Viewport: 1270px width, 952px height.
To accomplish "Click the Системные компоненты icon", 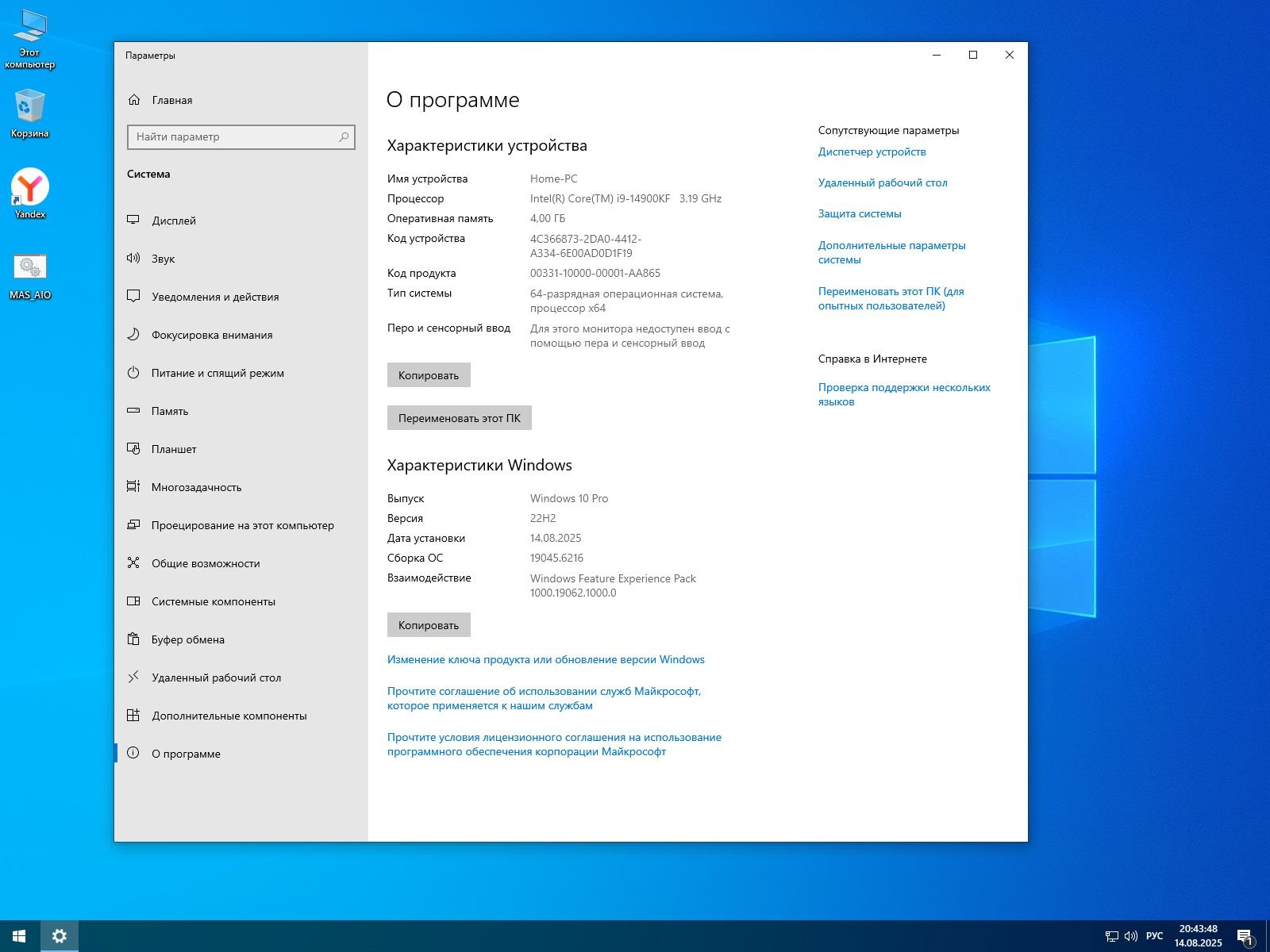I will [x=133, y=601].
